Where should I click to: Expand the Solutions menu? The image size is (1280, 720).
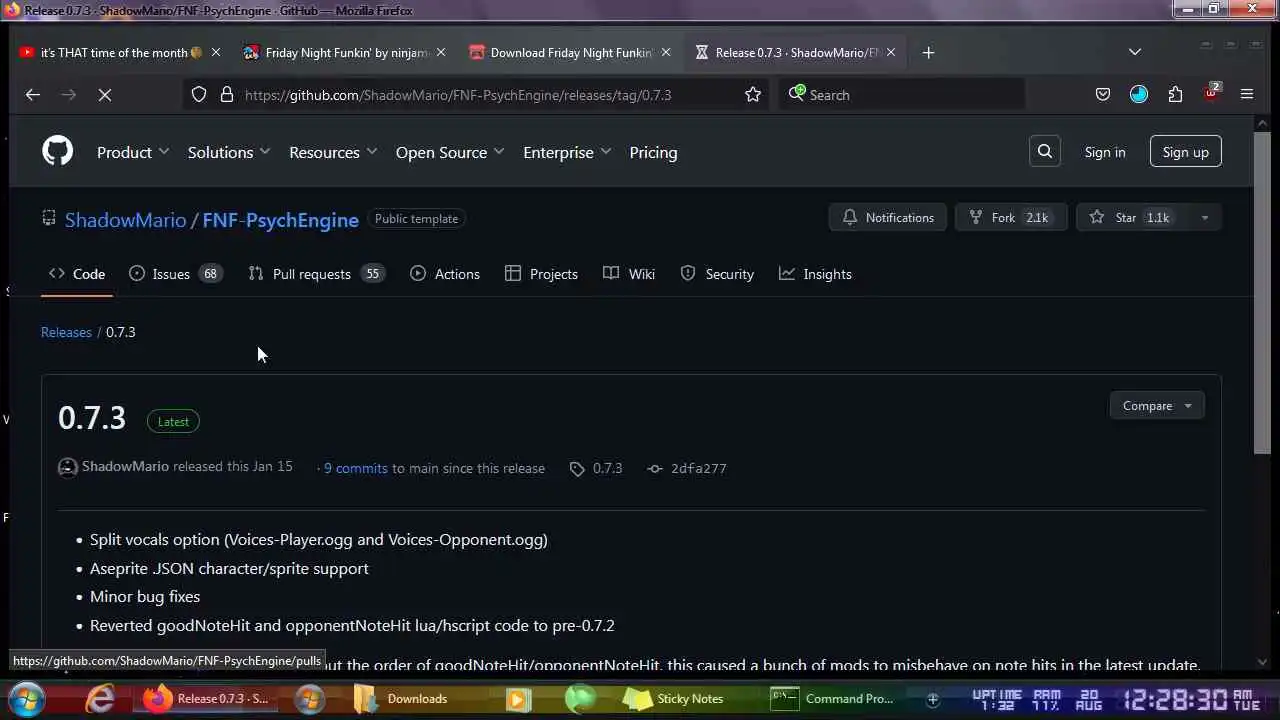click(229, 153)
